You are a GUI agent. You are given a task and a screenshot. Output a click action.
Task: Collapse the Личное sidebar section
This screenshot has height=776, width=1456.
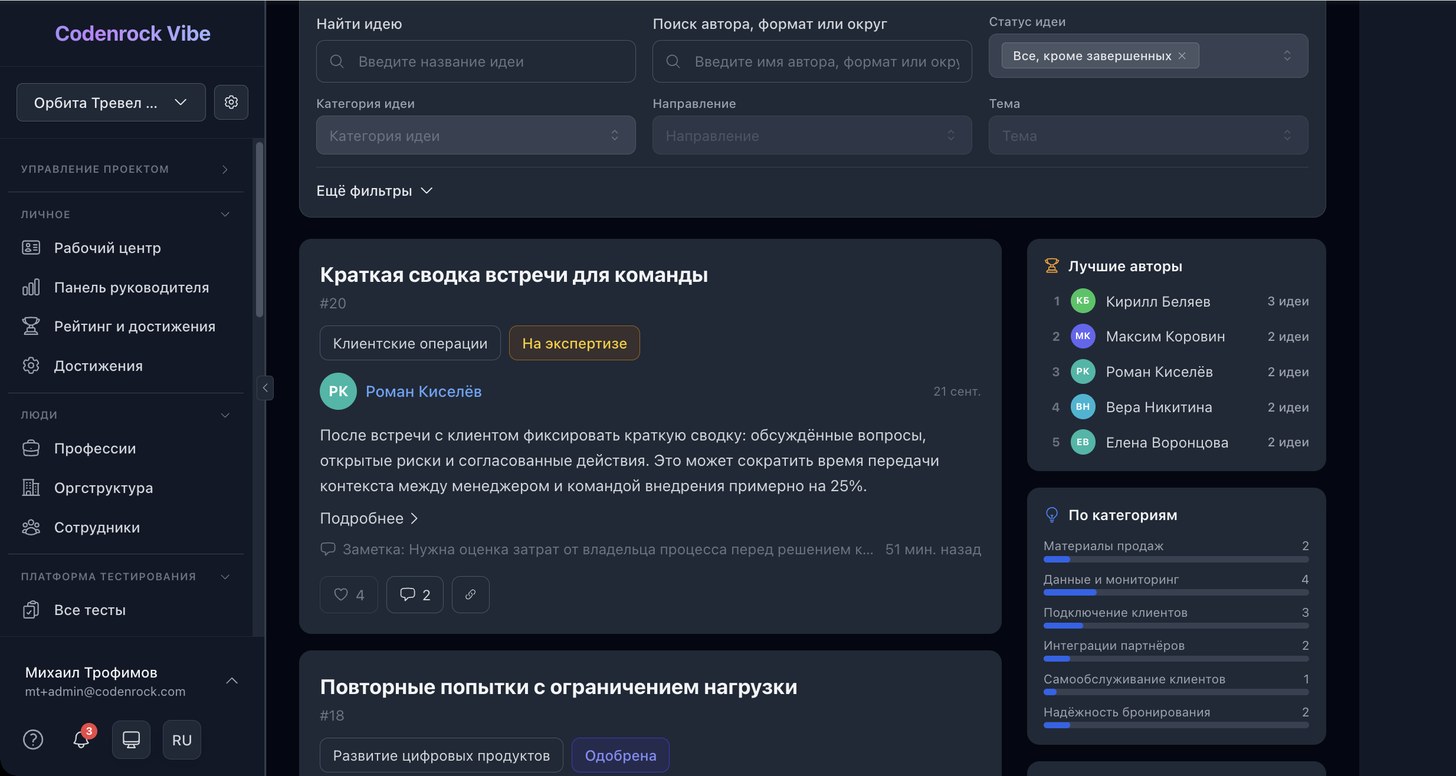point(126,214)
